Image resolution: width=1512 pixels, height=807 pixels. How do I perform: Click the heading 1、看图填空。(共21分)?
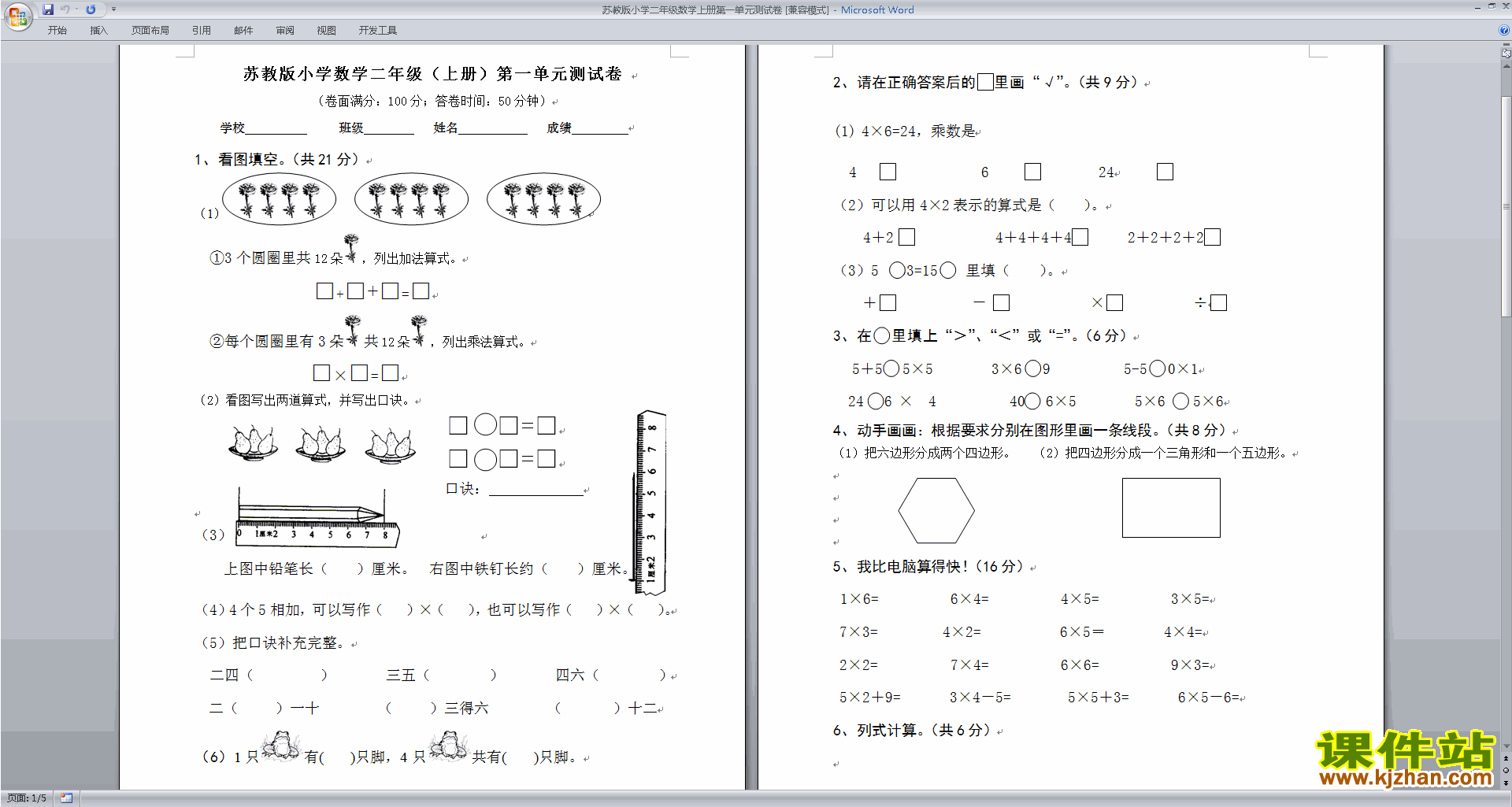(x=277, y=160)
